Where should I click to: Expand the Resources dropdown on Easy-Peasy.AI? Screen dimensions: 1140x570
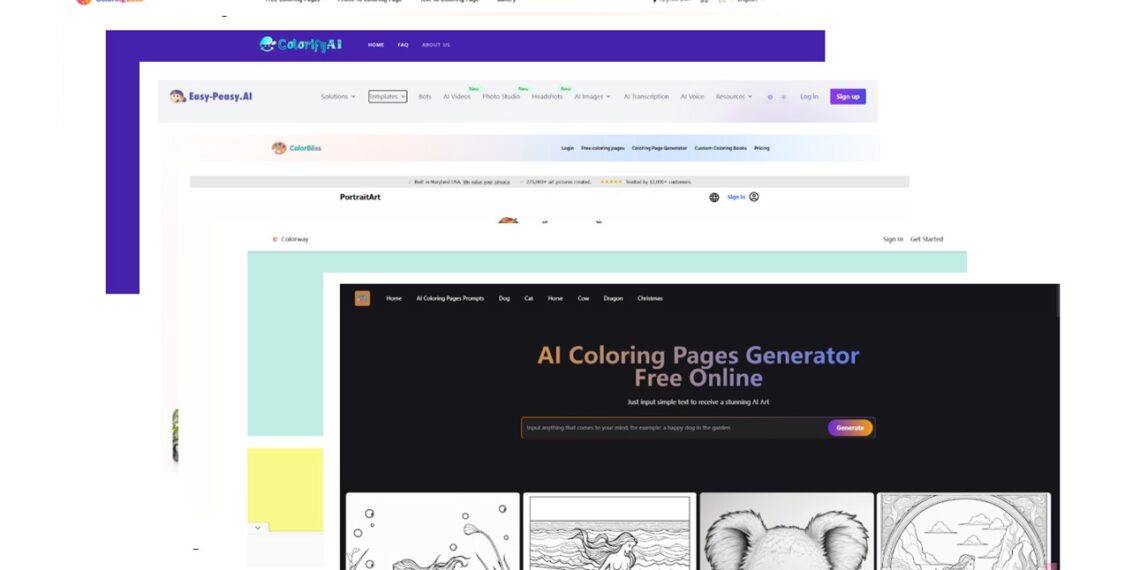click(734, 97)
